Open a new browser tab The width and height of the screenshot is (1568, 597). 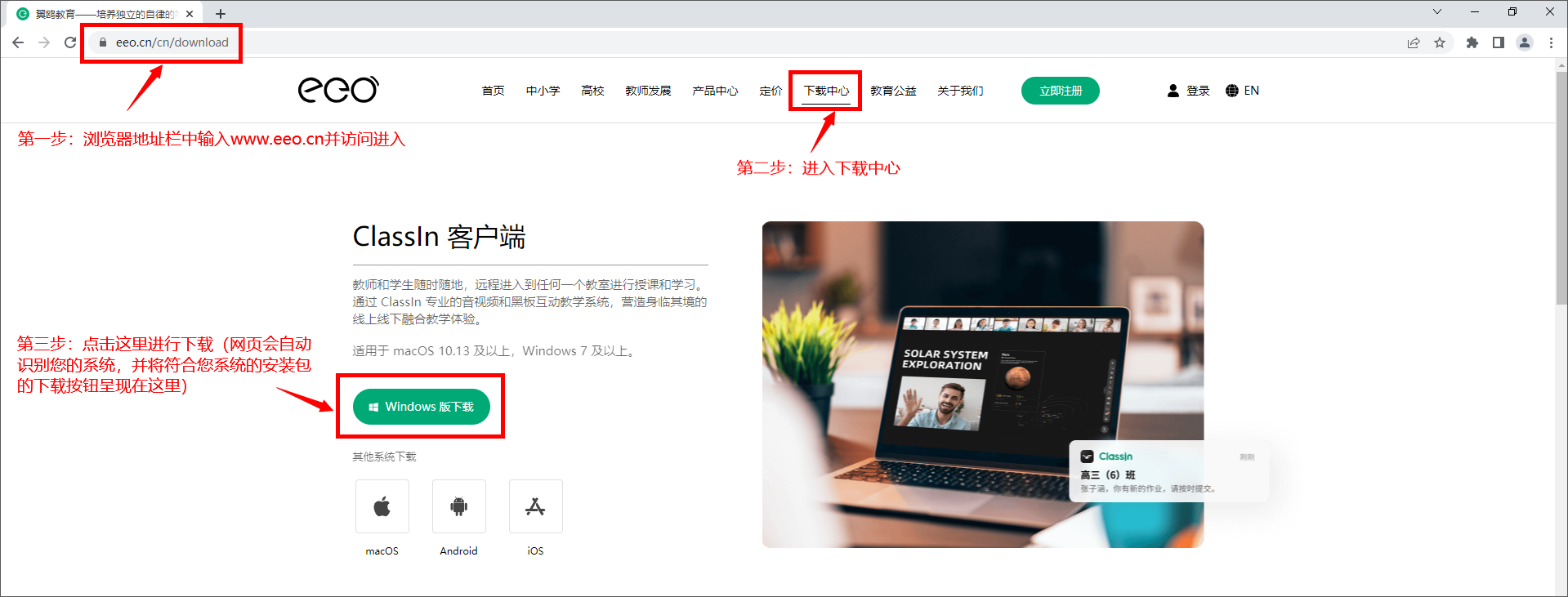coord(221,14)
